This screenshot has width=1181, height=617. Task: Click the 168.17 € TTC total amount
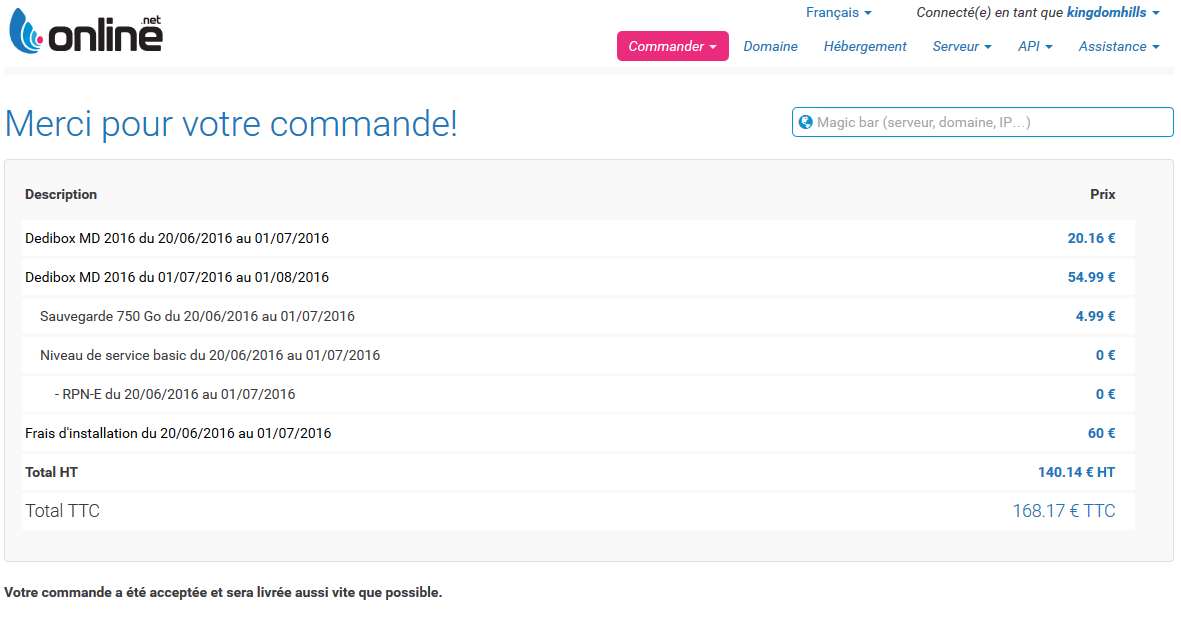1063,511
